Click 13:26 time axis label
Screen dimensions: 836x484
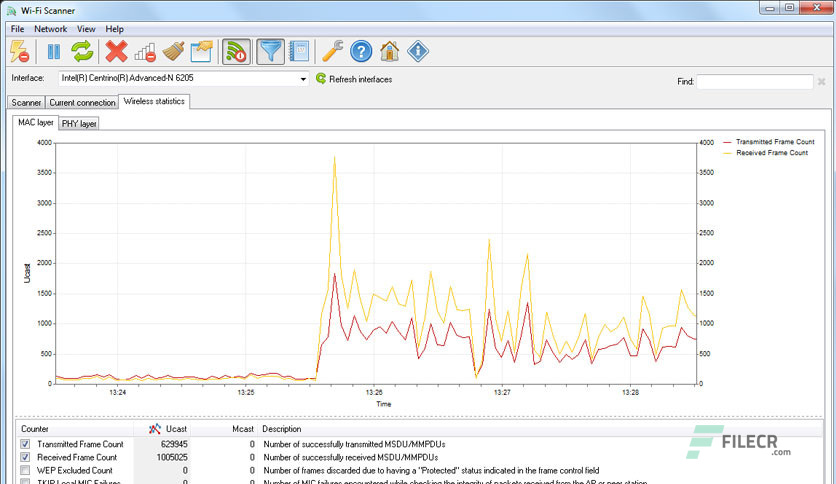coord(374,392)
